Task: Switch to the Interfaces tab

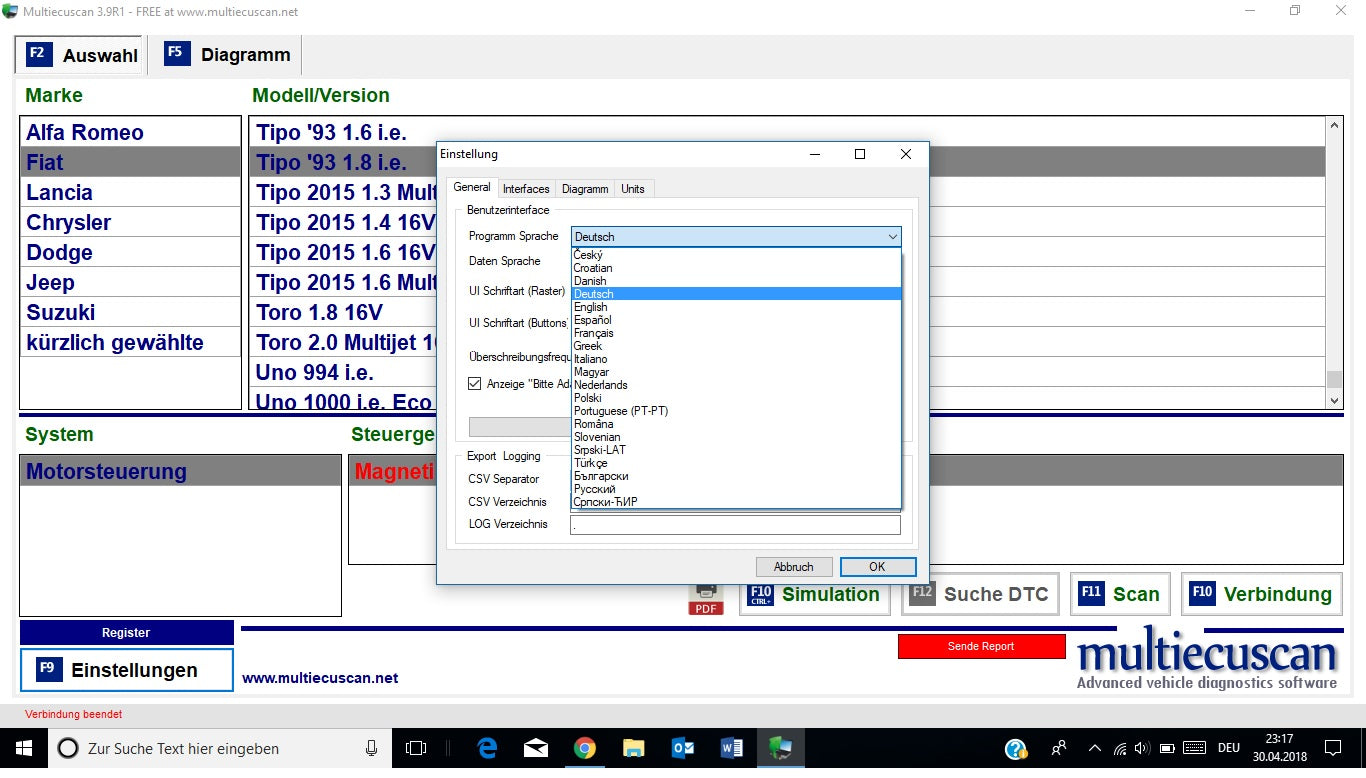Action: coord(526,189)
